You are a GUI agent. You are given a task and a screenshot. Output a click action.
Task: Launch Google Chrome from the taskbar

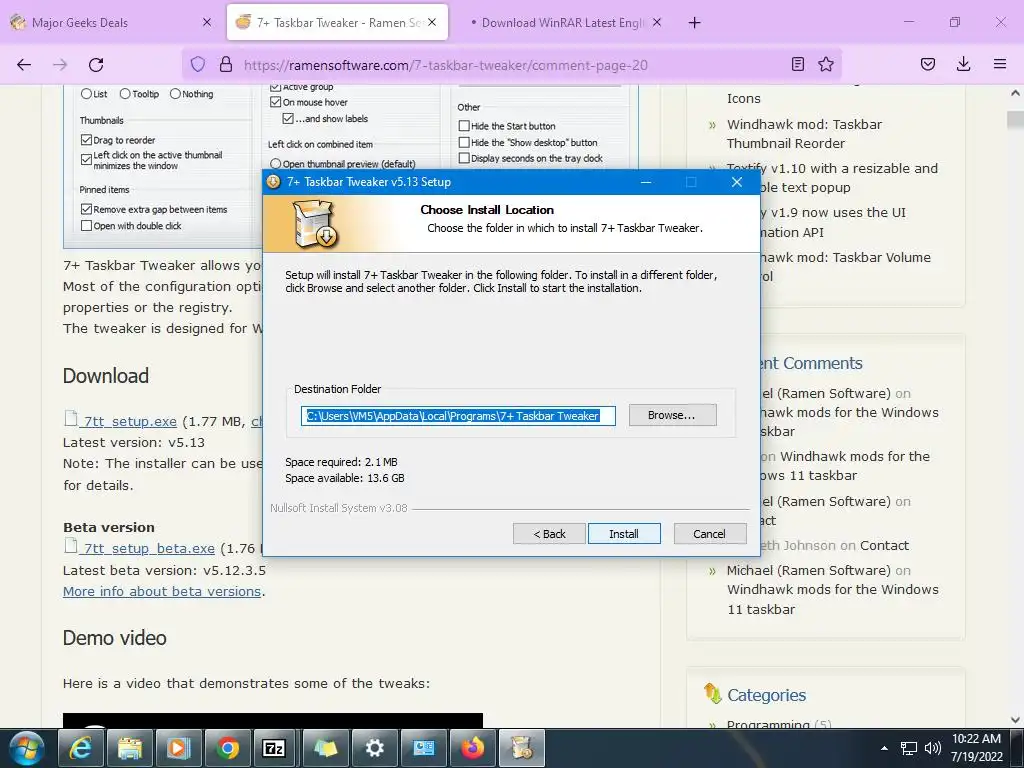227,748
